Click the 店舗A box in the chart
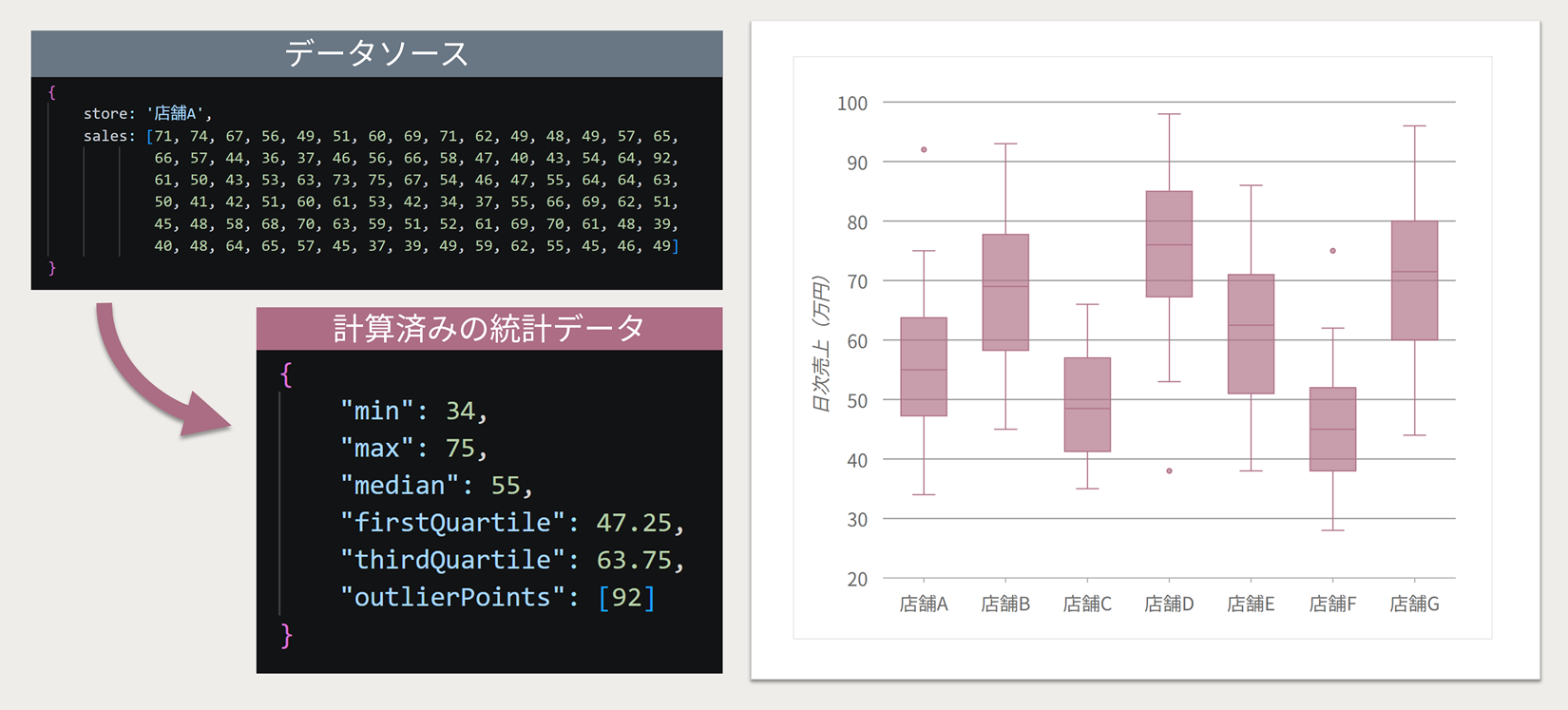The image size is (1568, 710). coord(924,367)
